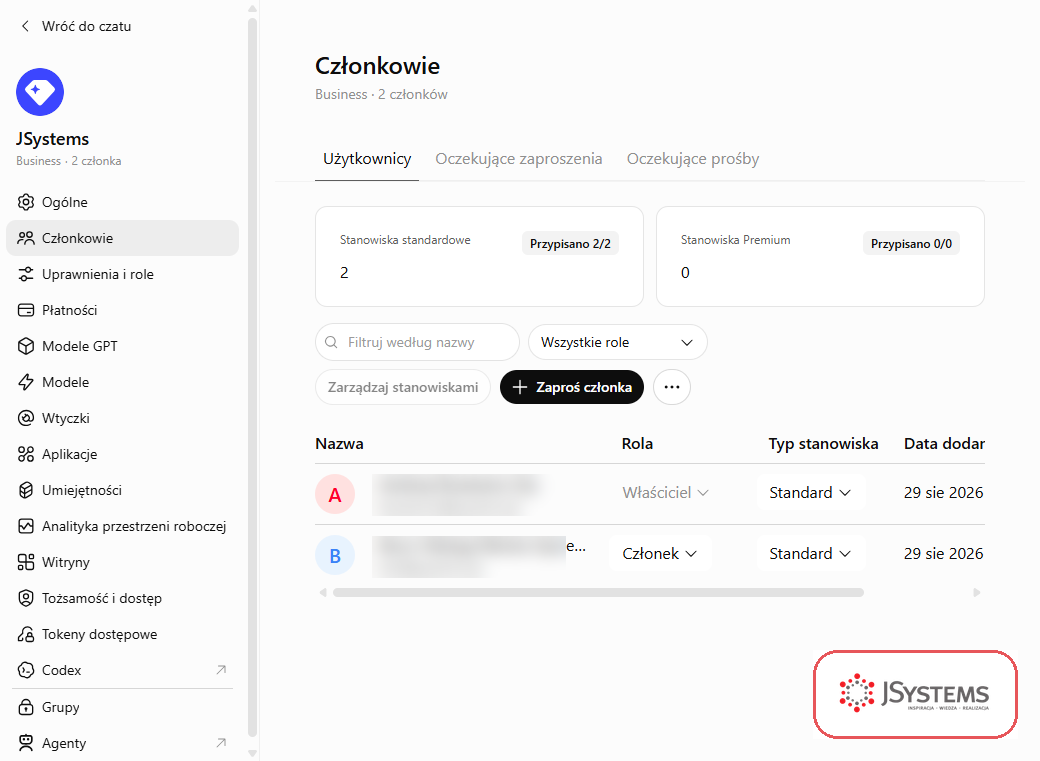1040x761 pixels.
Task: Click the Tokeny dostępowe key icon
Action: coord(26,634)
